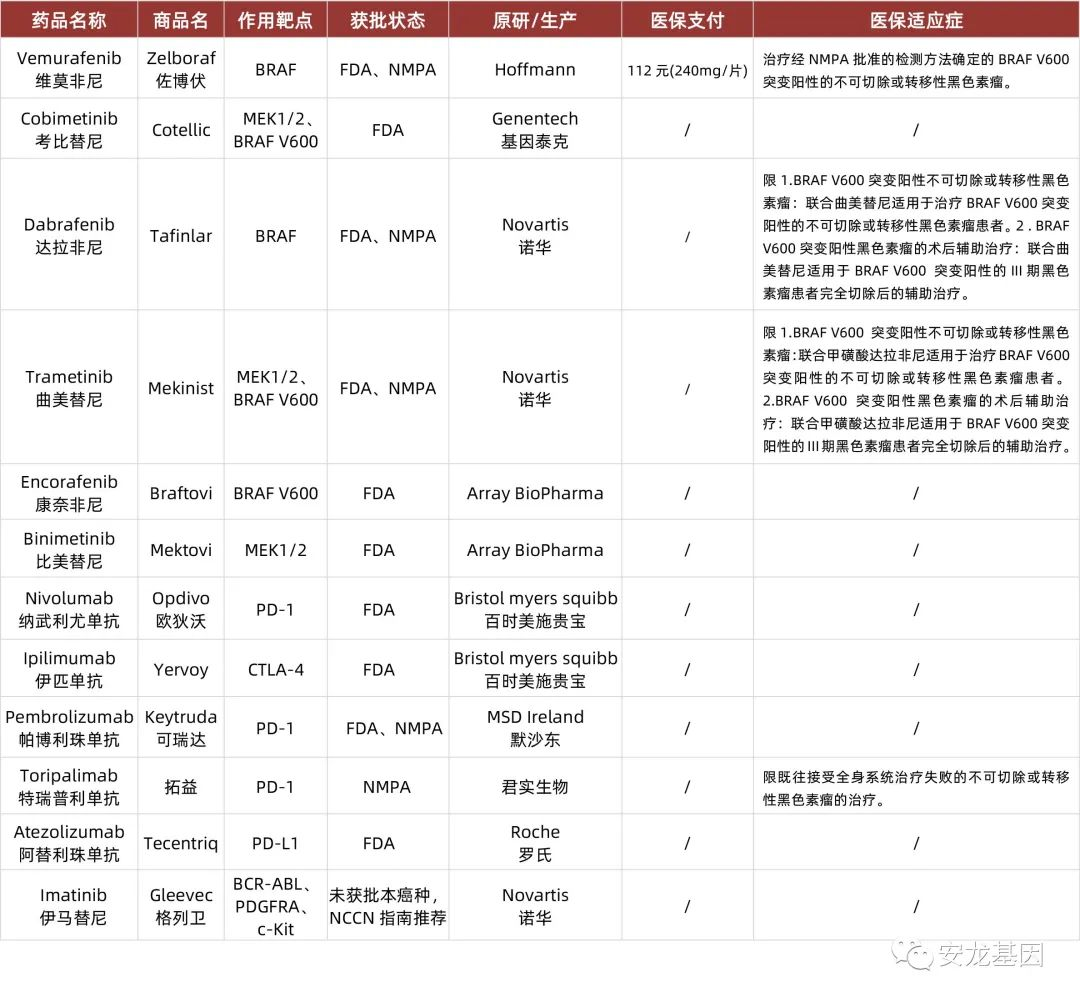Viewport: 1080px width, 1002px height.
Task: Select the Atezolizumab 阿替利珠单抗 cell
Action: click(69, 843)
